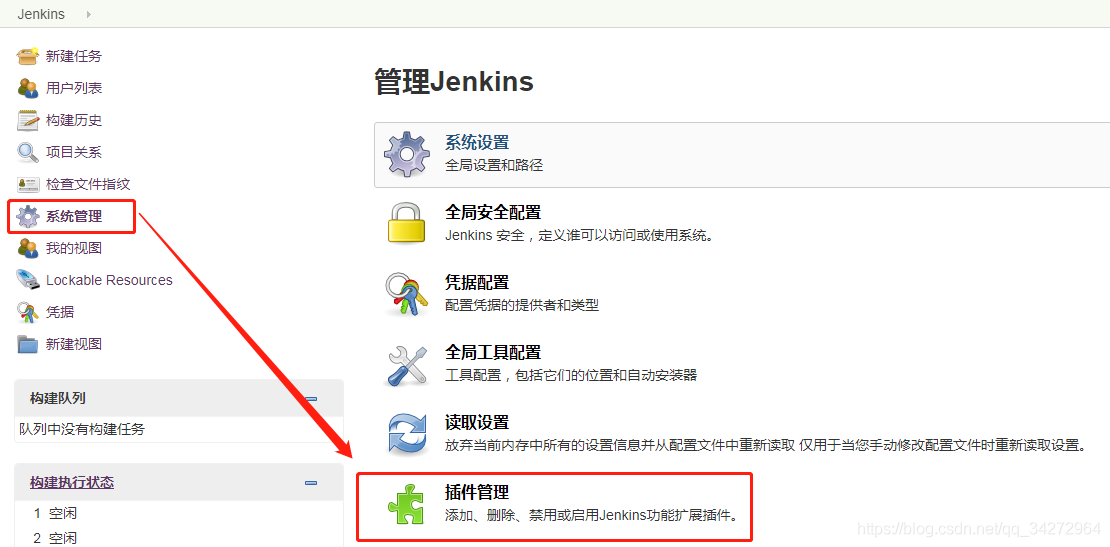Screen dimensions: 1110x547
Task: Open the 用户列表 link
Action: point(74,88)
